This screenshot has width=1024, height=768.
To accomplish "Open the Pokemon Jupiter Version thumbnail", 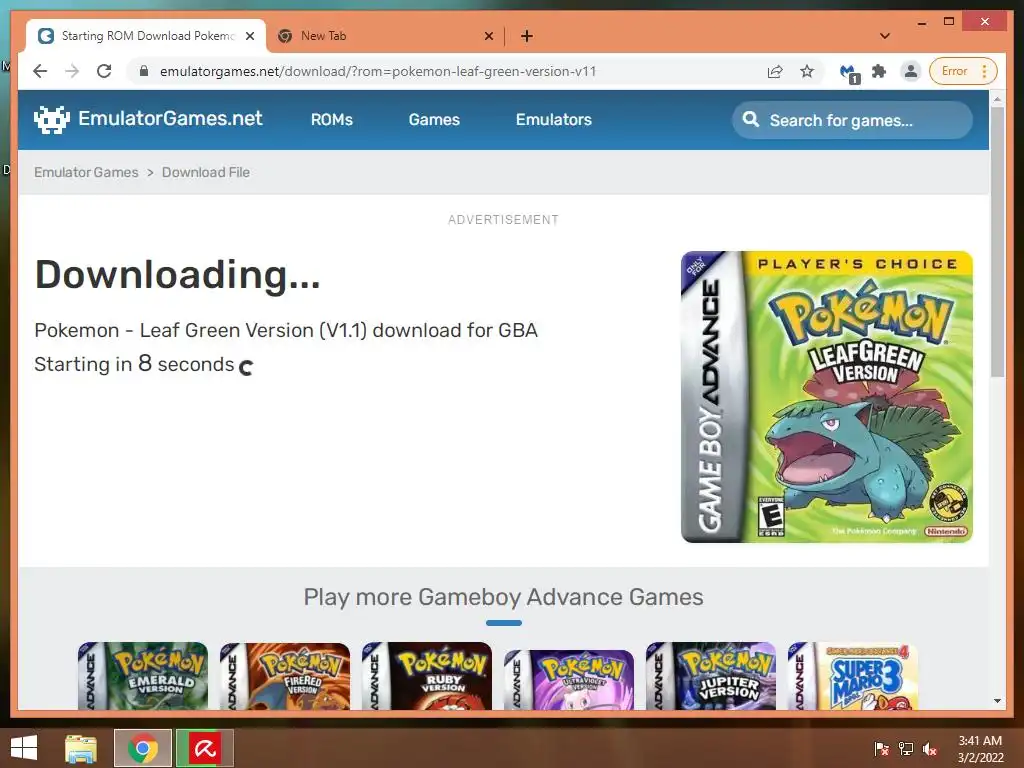I will point(711,676).
